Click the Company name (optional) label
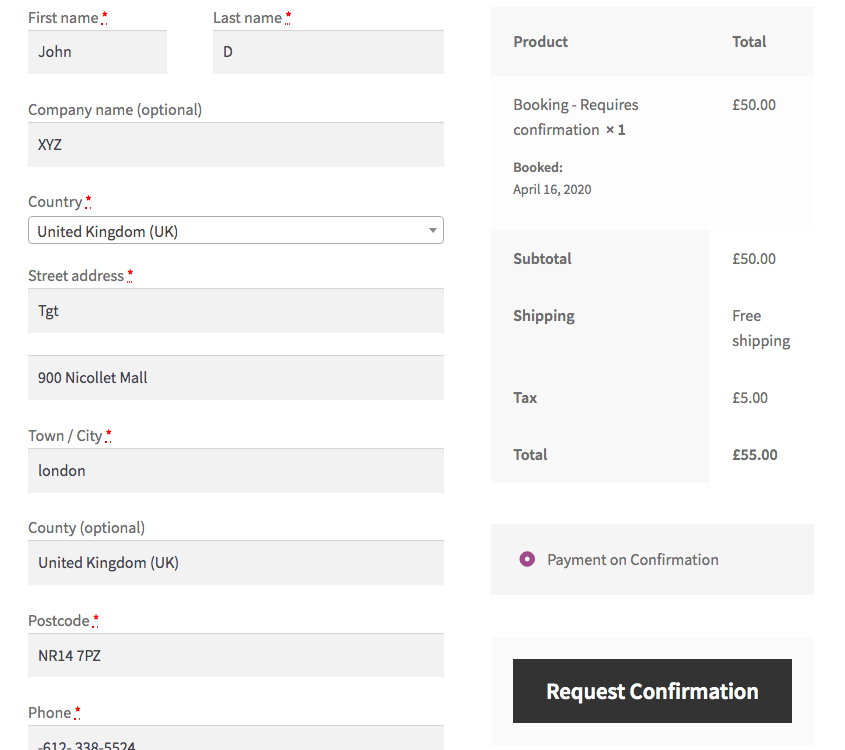Viewport: 845px width, 750px height. [115, 110]
